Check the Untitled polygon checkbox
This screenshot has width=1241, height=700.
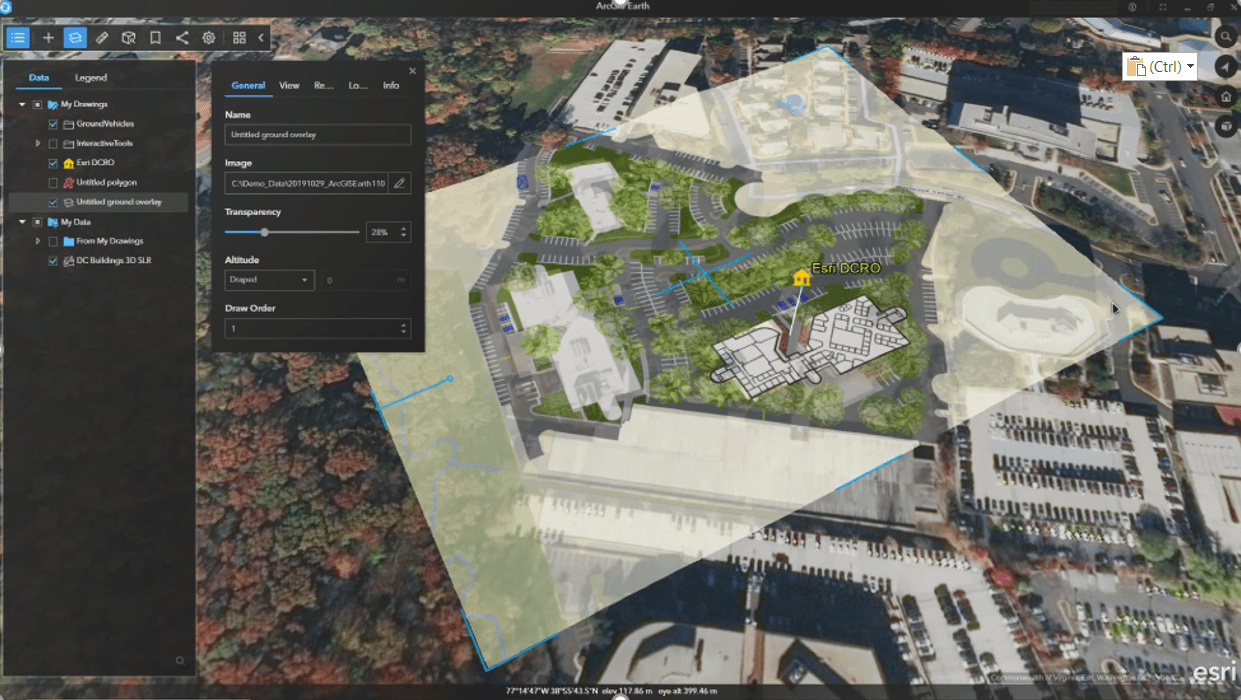click(53, 182)
